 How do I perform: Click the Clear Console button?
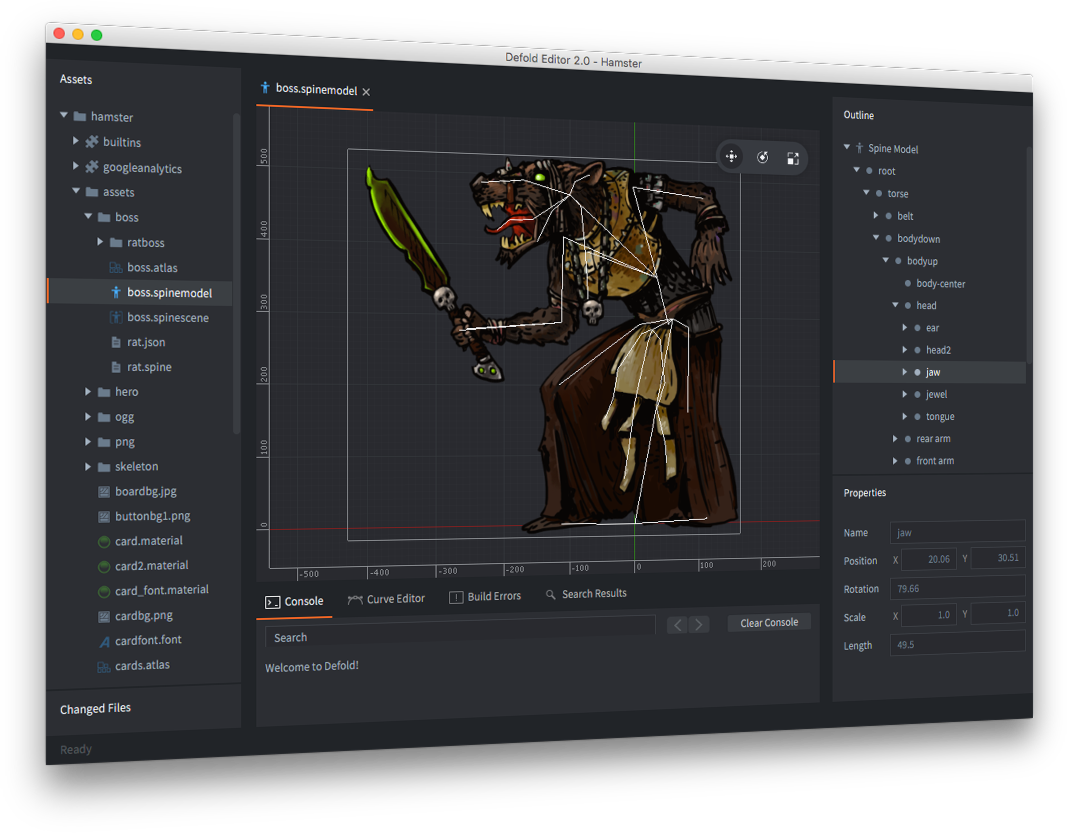768,622
